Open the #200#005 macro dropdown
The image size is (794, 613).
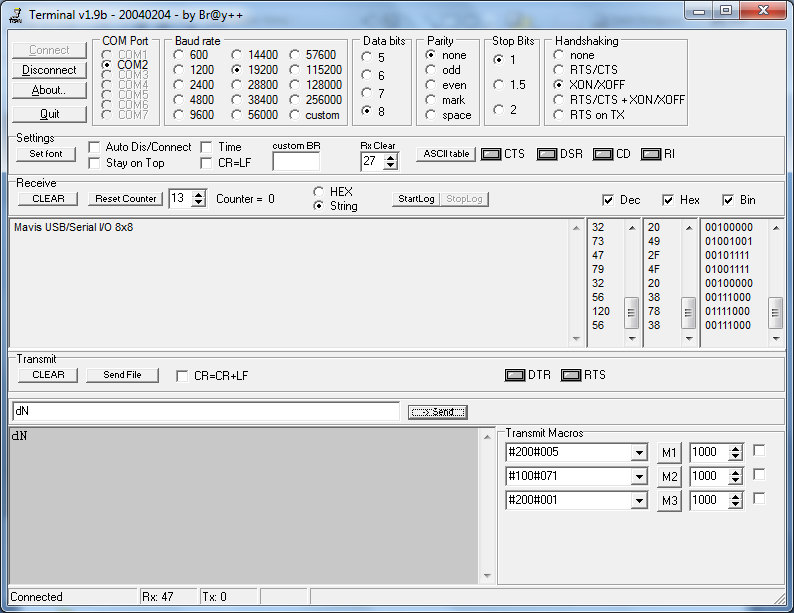[x=640, y=453]
